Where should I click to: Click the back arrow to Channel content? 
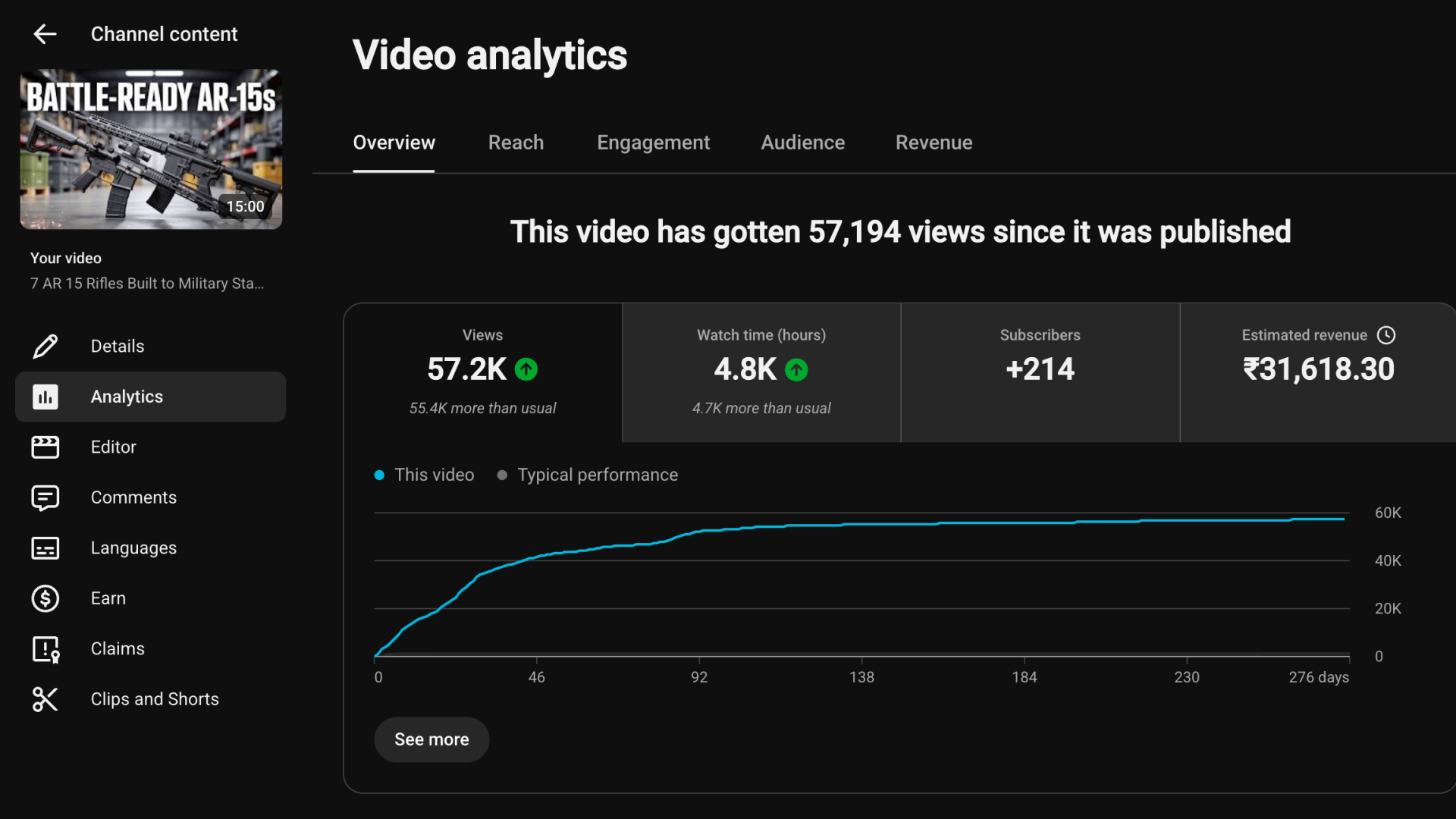coord(45,34)
